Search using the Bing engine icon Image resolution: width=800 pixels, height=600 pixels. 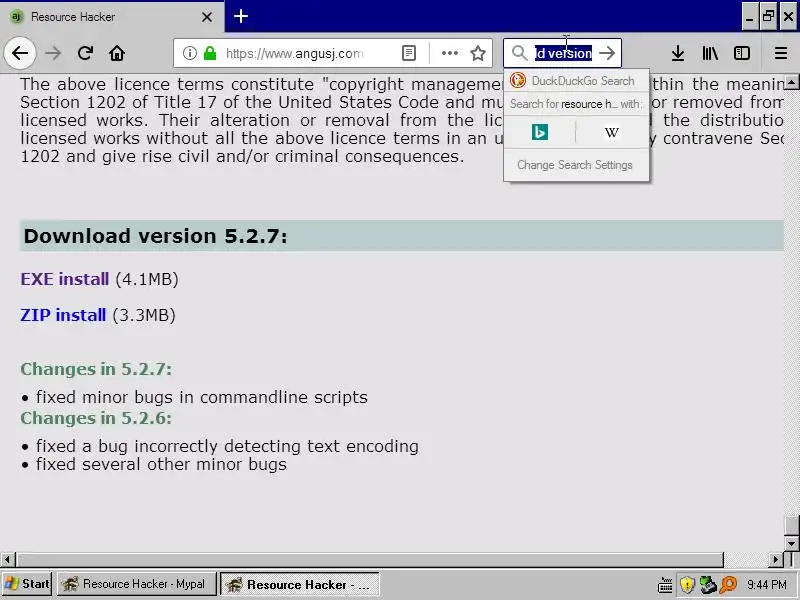(x=540, y=132)
